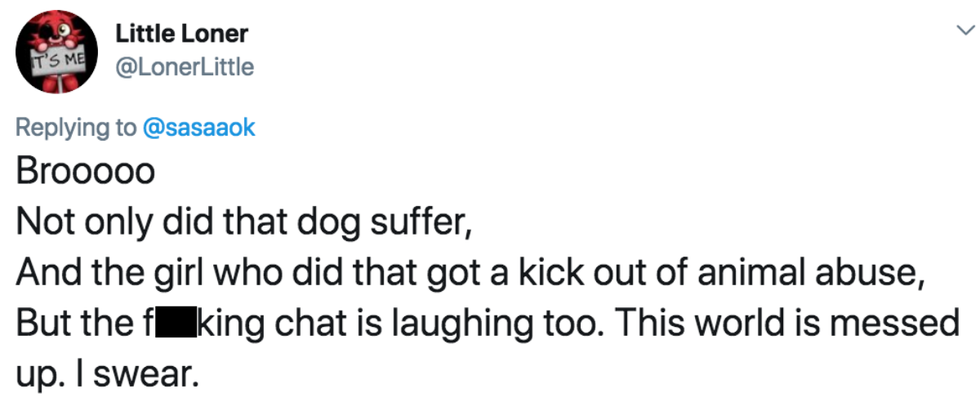980x412 pixels.
Task: Click the line "Not only did that dog suffer,"
Action: pos(245,223)
